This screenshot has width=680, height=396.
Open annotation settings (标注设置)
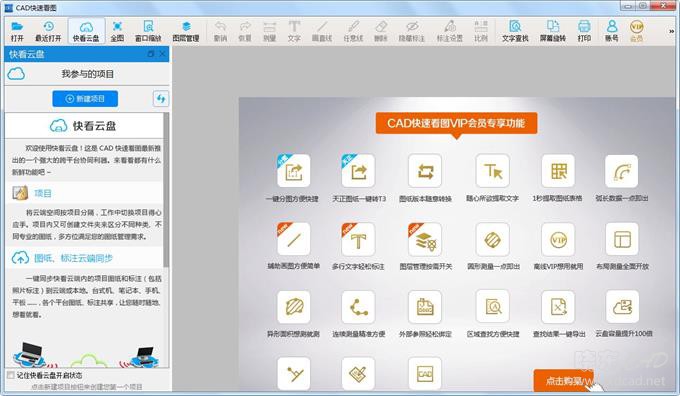point(450,31)
